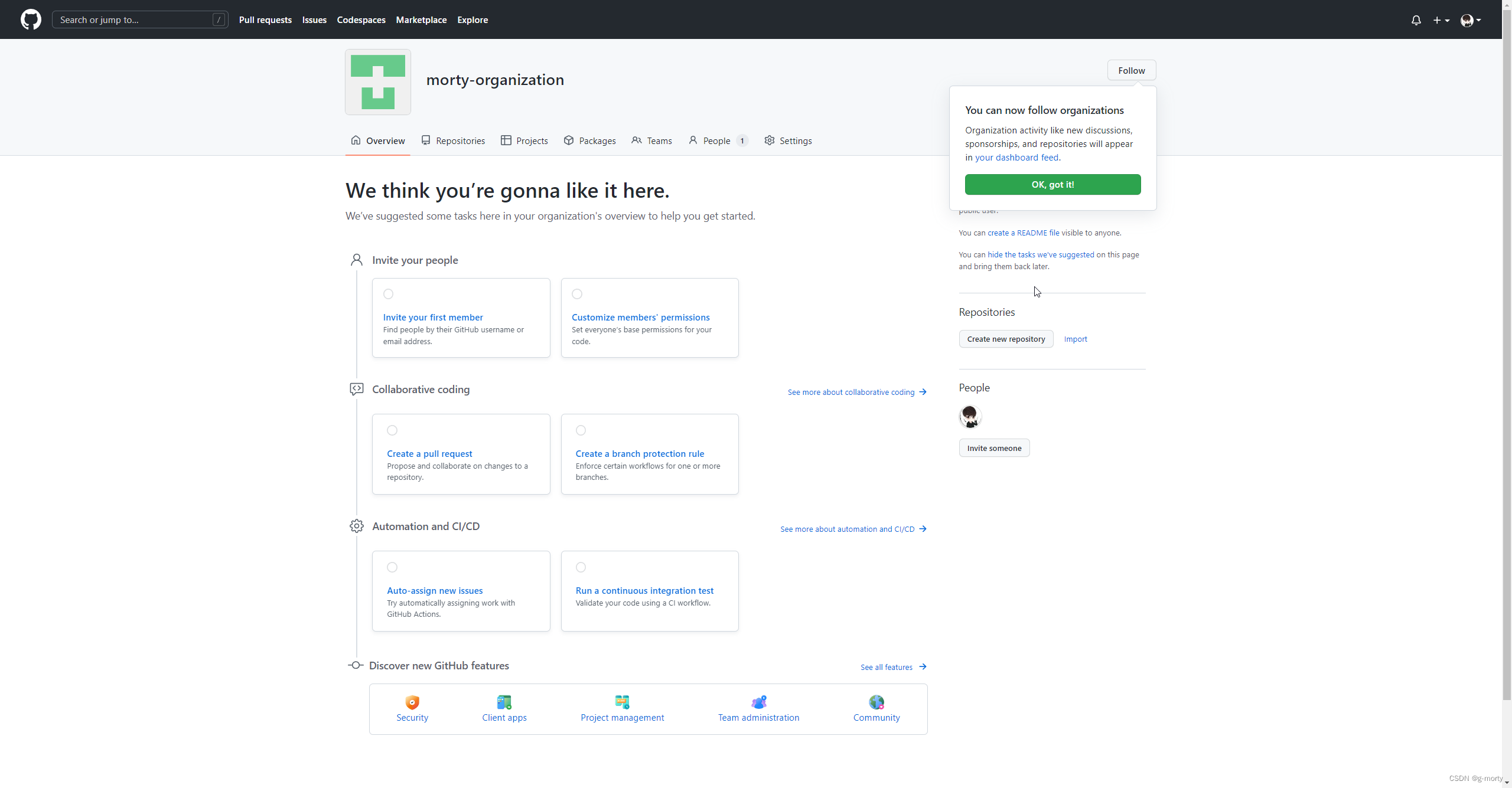The width and height of the screenshot is (1512, 788).
Task: Open Auto-assign new issues link
Action: point(435,591)
